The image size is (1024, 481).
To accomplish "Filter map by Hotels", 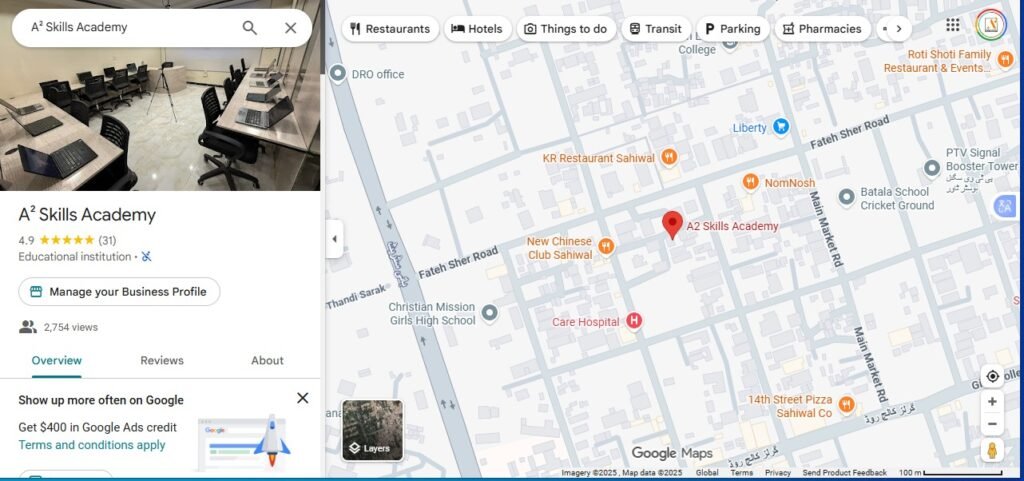I will click(x=477, y=29).
